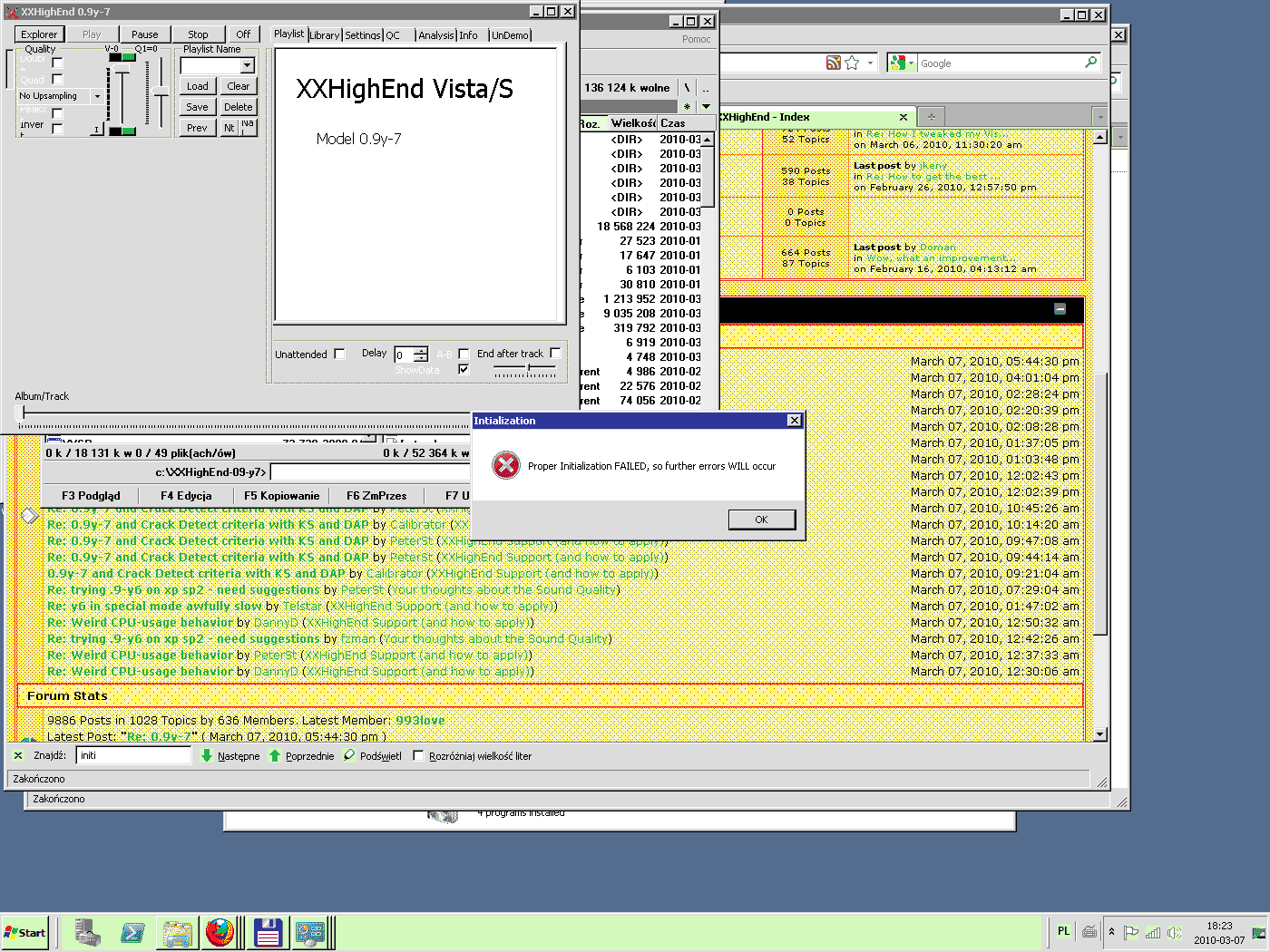Screen dimensions: 1270x952
Task: Open Explorer in XXHighEnd
Action: [x=39, y=34]
